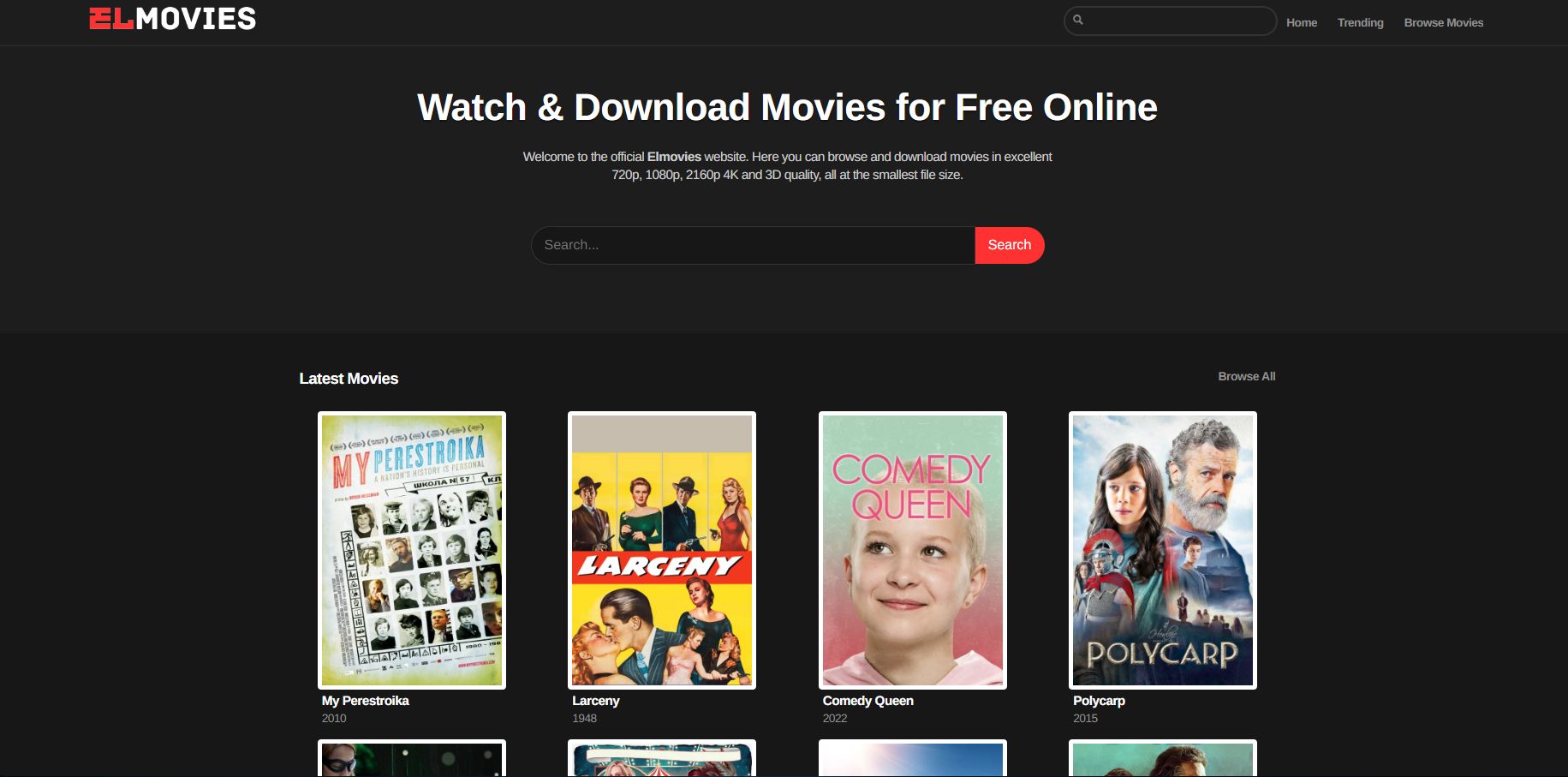Click the Latest Movies heading
Image resolution: width=1568 pixels, height=777 pixels.
pyautogui.click(x=349, y=379)
